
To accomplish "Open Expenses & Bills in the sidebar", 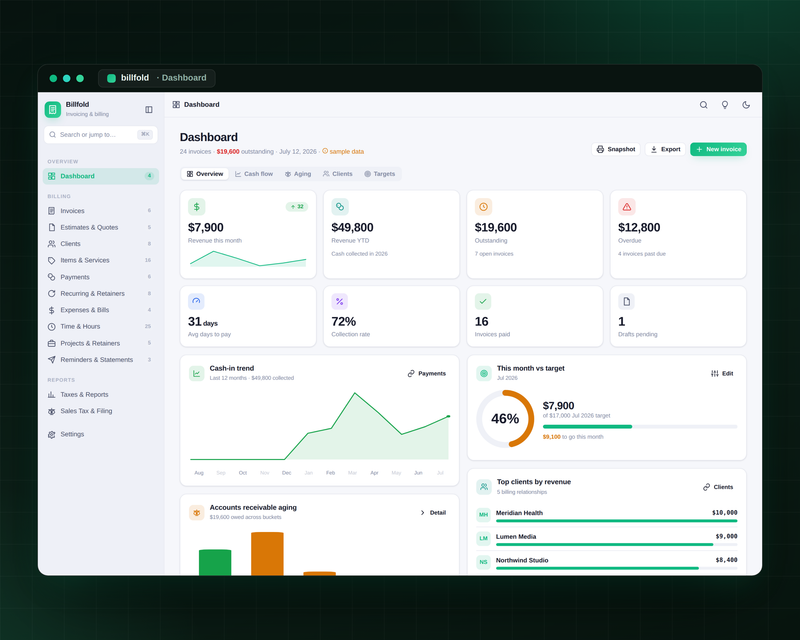I will [101, 310].
